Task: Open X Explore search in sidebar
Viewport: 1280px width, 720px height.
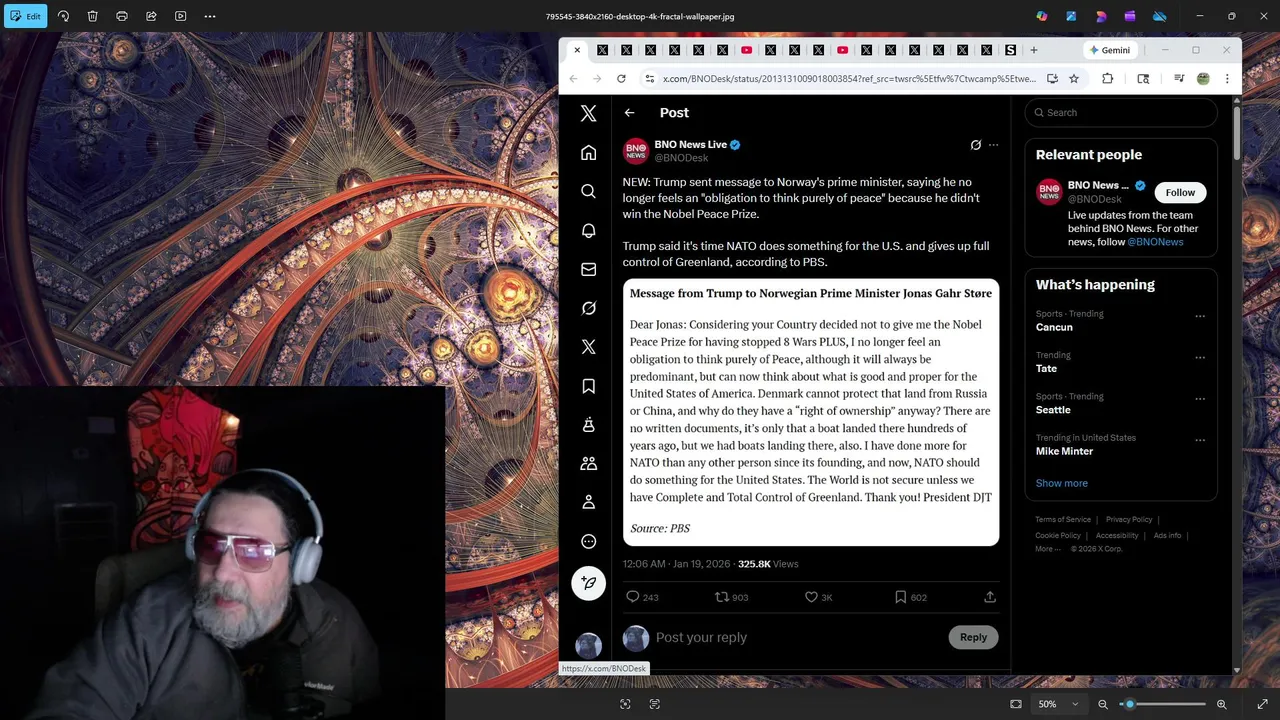Action: point(588,191)
